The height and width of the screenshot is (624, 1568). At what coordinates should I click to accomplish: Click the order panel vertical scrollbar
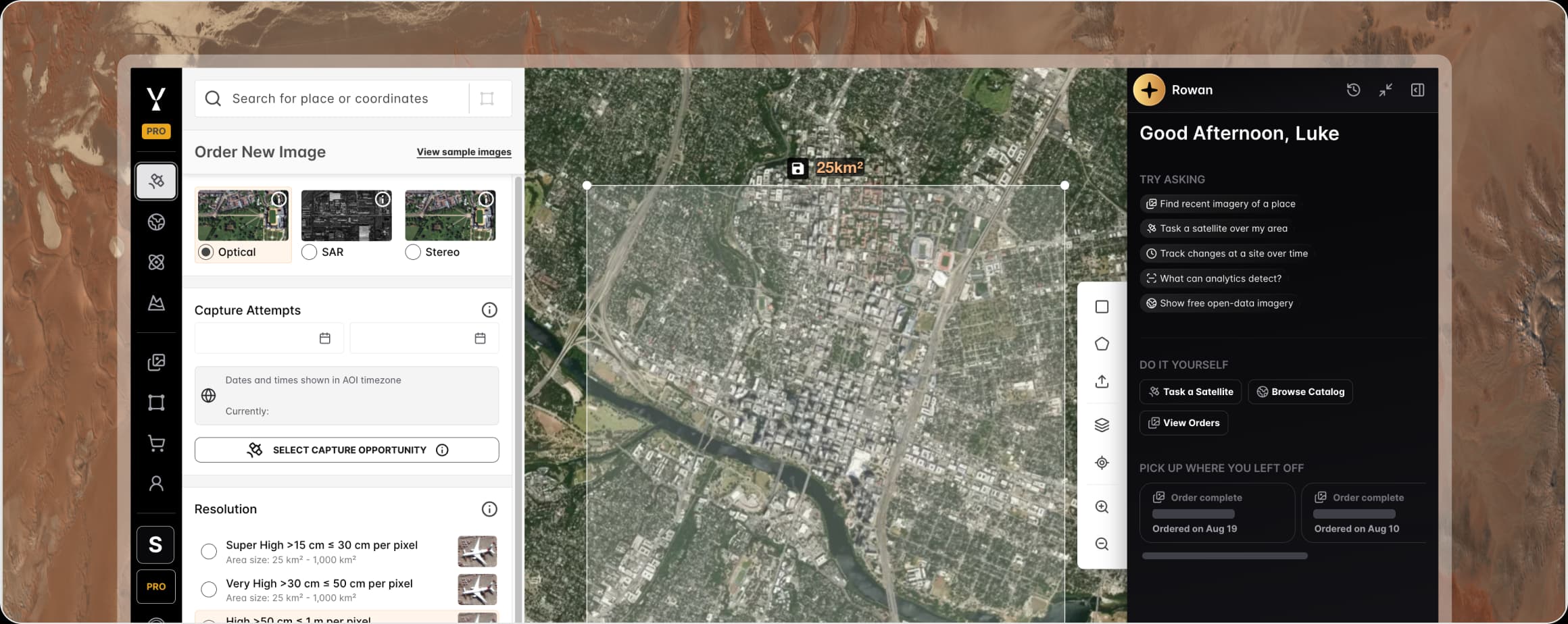518,398
